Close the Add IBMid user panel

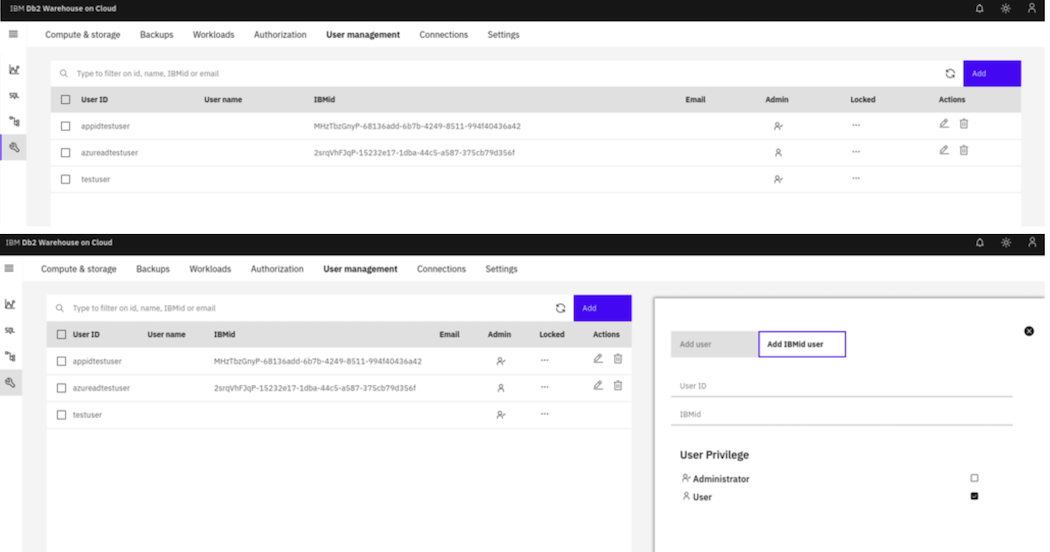(1029, 331)
